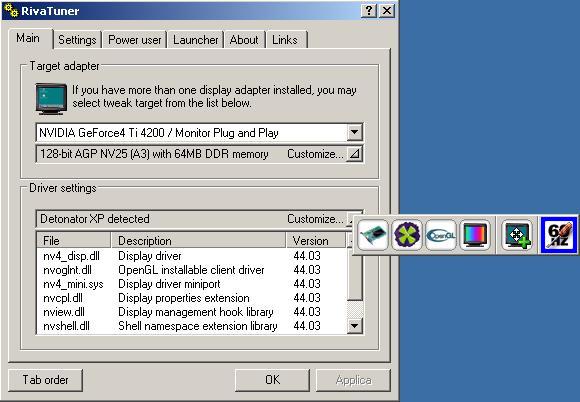Click the driver list scroll down arrow
The width and height of the screenshot is (580, 402).
354,326
